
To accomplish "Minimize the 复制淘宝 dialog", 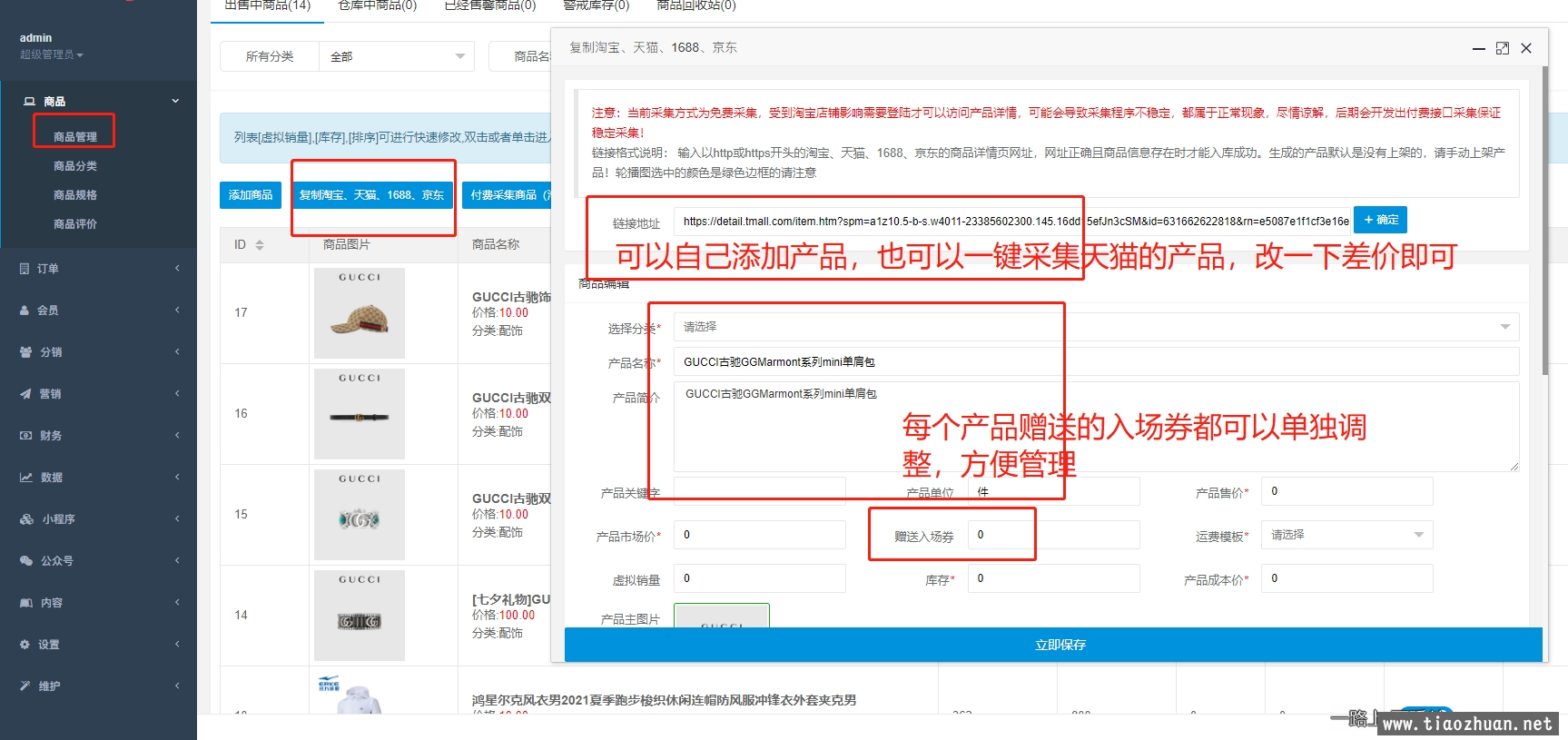I will point(1479,48).
